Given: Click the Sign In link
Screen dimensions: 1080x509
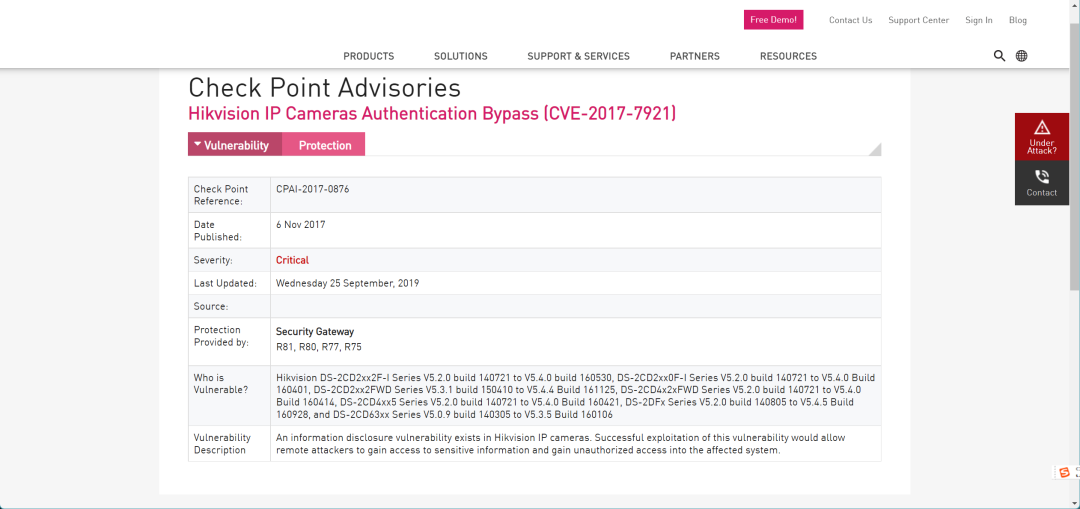Looking at the screenshot, I should (x=979, y=20).
